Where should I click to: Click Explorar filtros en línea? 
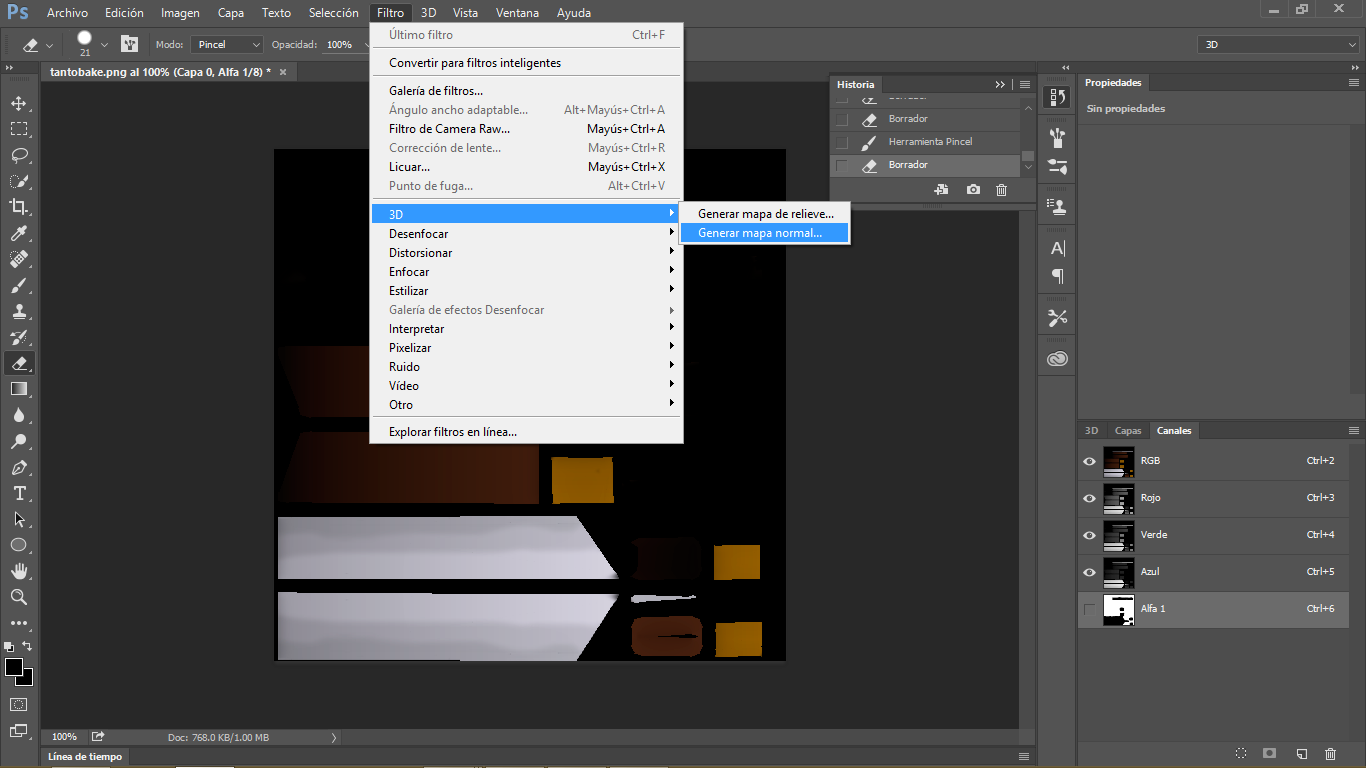click(x=453, y=432)
